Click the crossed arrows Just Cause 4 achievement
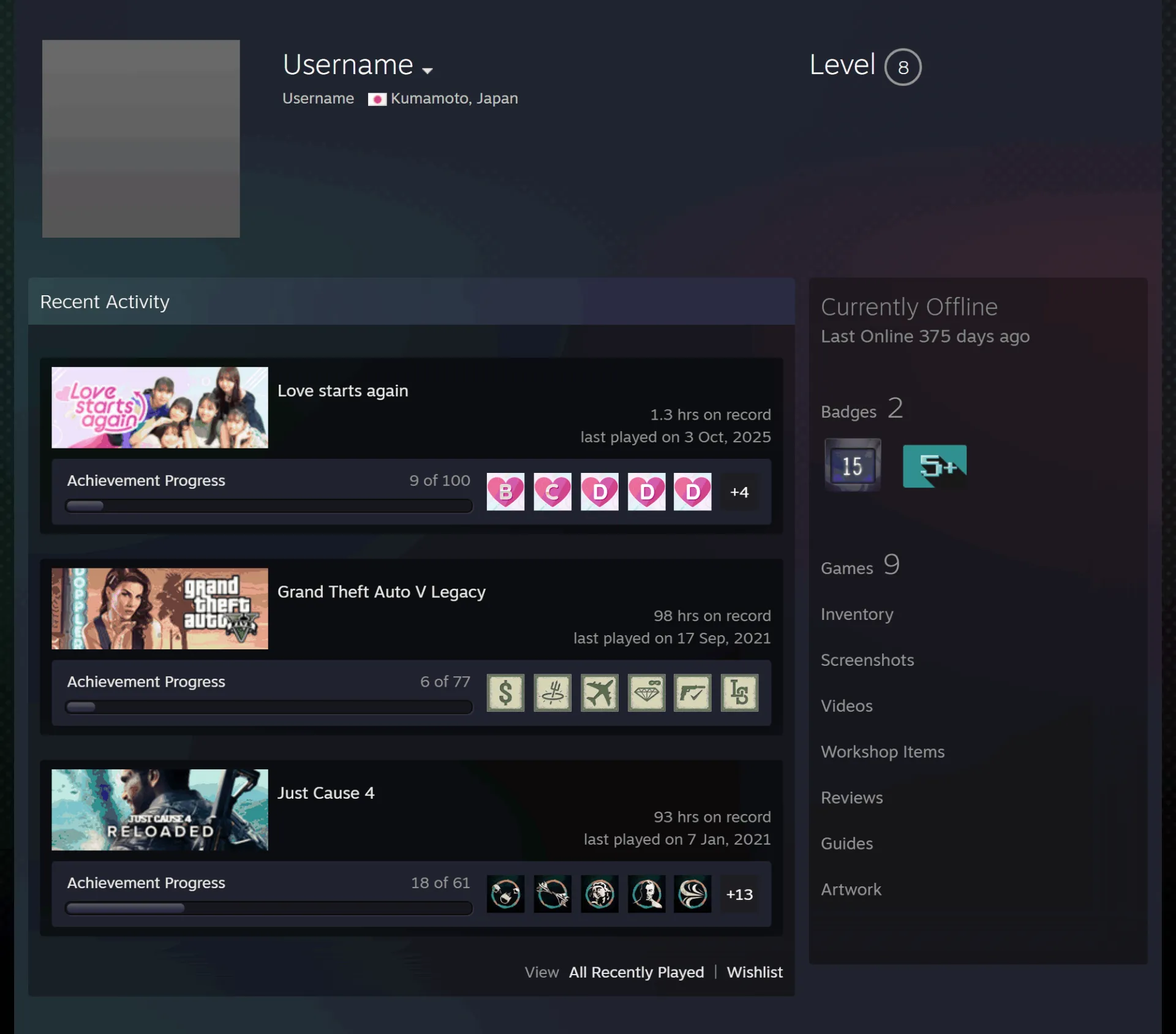The image size is (1176, 1034). 552,894
